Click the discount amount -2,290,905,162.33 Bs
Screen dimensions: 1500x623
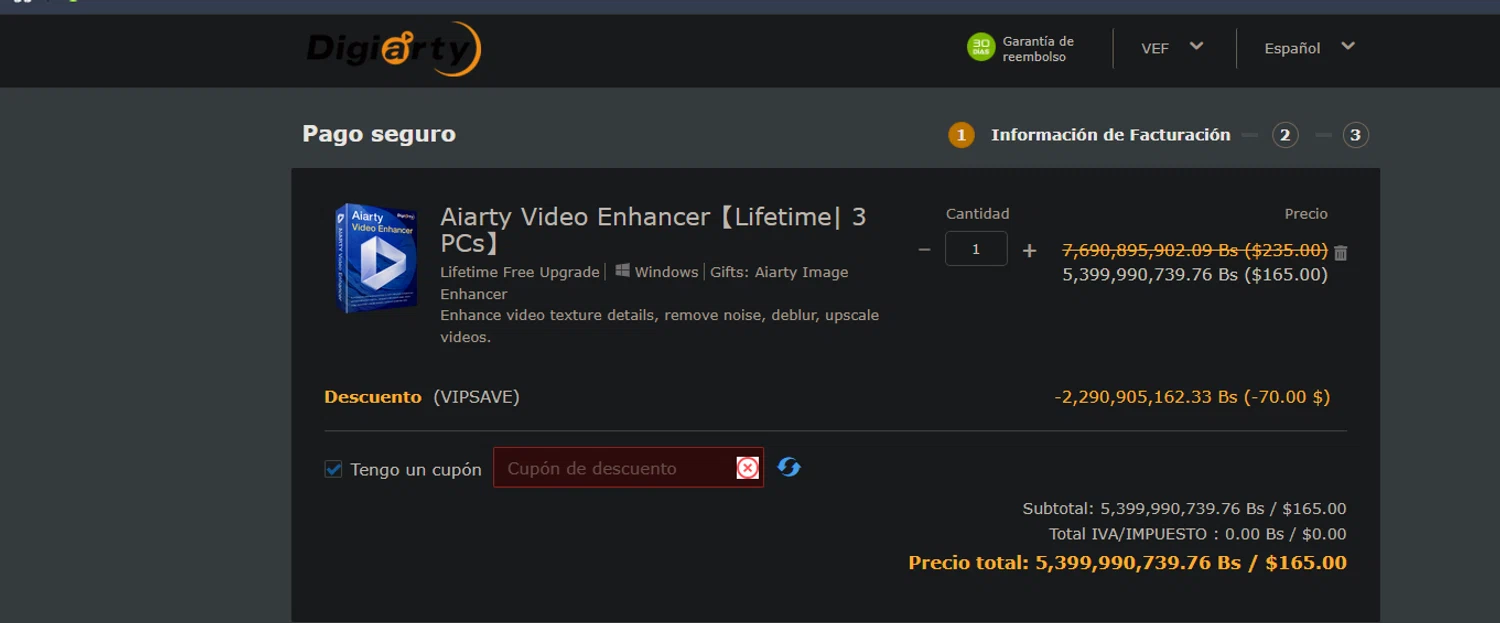pos(1192,397)
